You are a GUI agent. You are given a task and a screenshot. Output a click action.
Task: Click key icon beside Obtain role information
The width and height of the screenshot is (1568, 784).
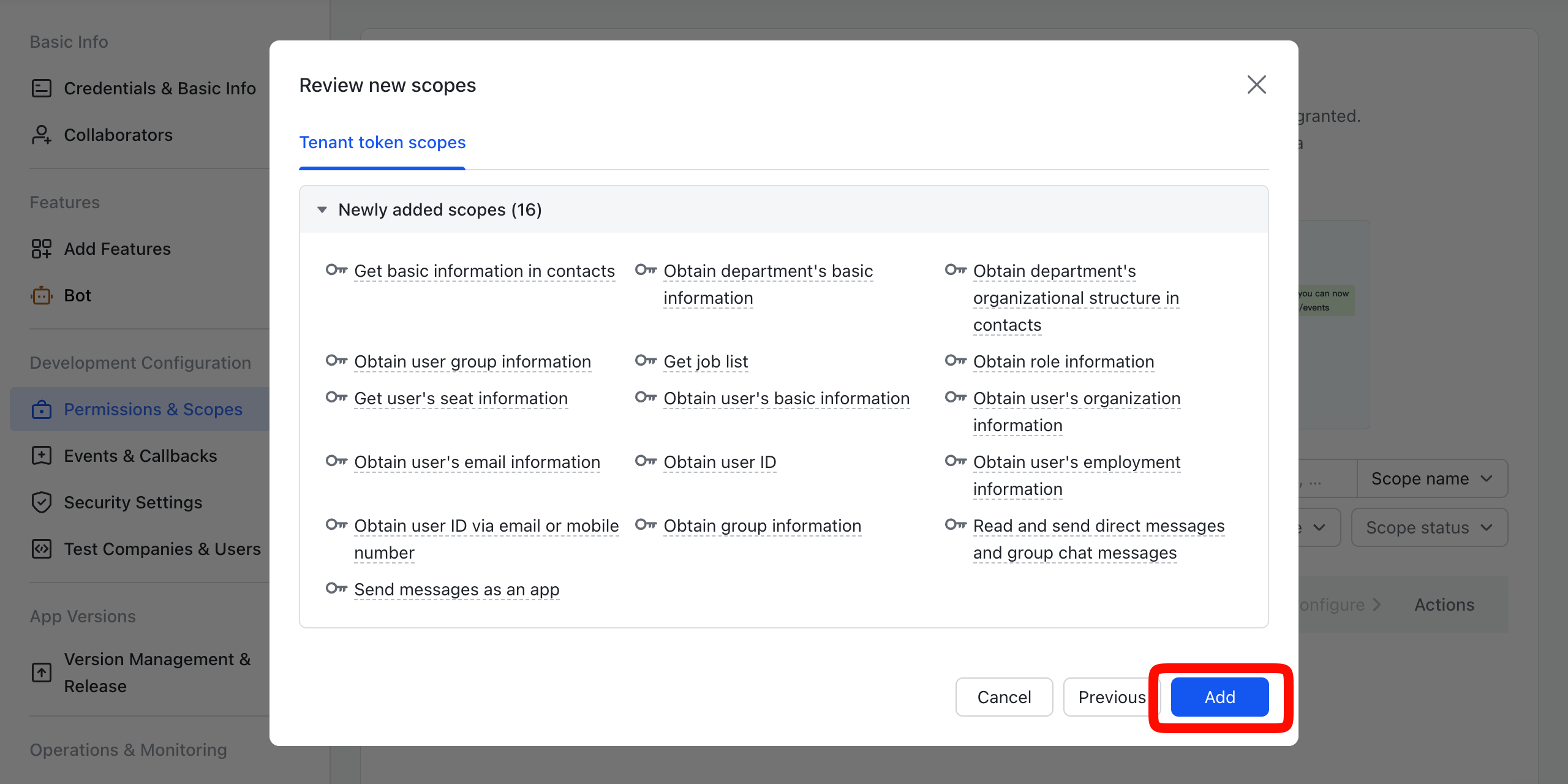tap(956, 360)
